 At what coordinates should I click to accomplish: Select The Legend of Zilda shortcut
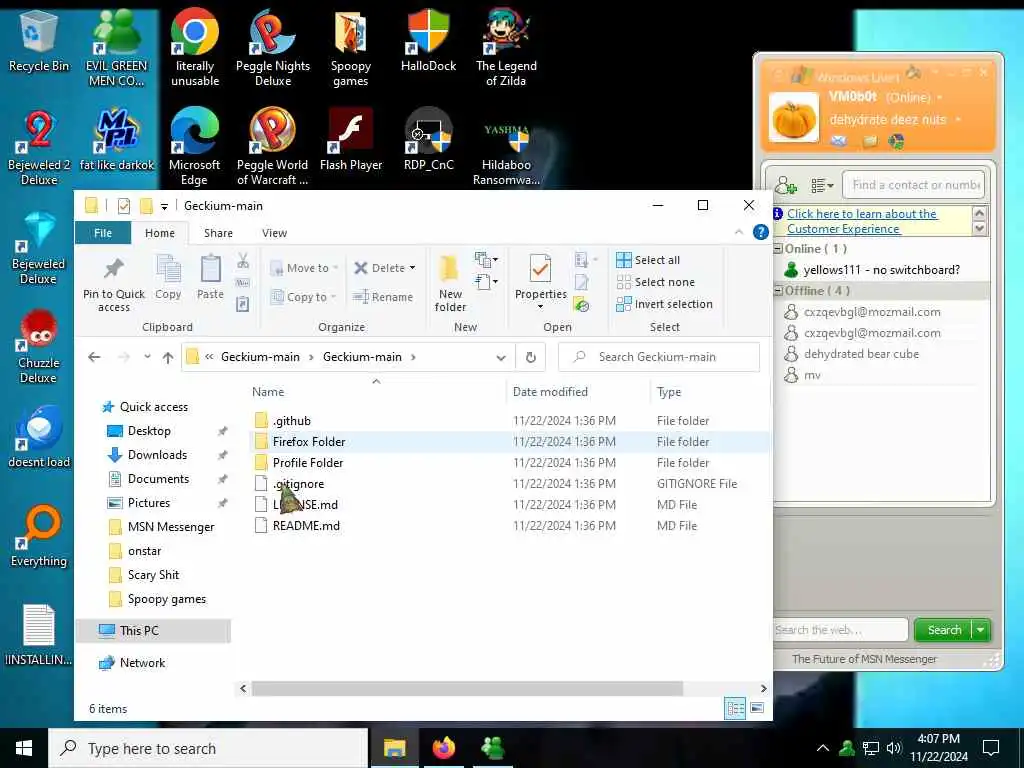click(506, 48)
